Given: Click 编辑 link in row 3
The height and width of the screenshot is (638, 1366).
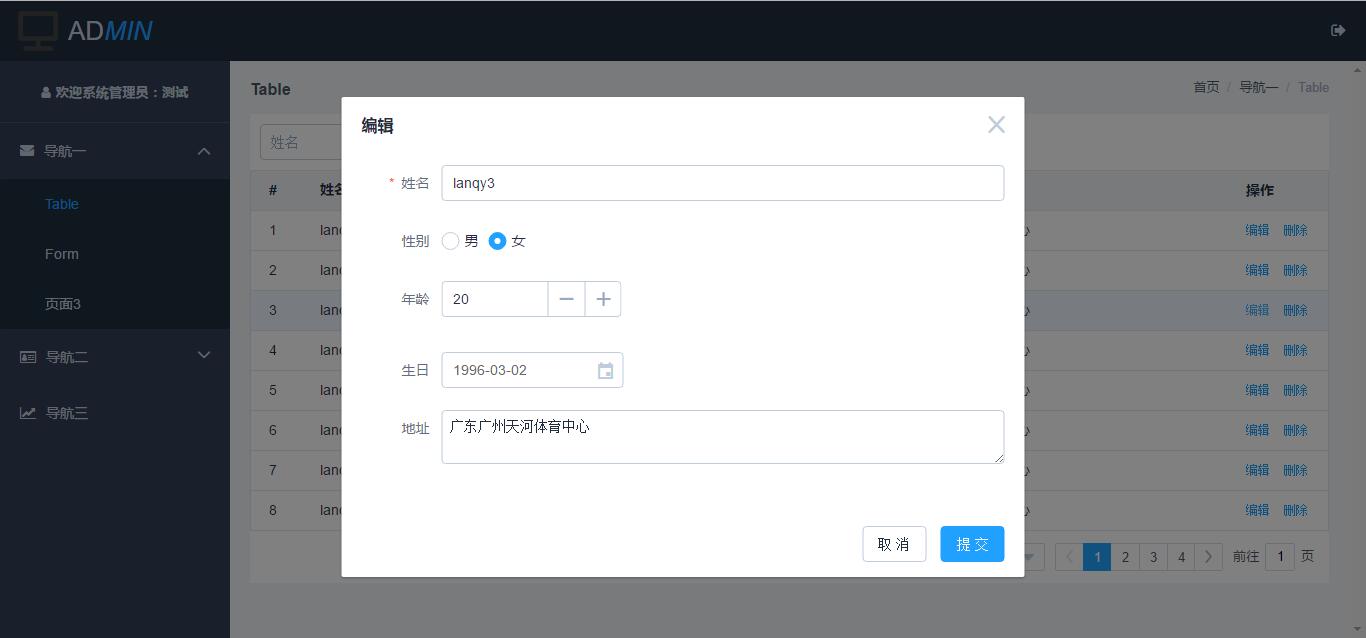Looking at the screenshot, I should pyautogui.click(x=1257, y=310).
